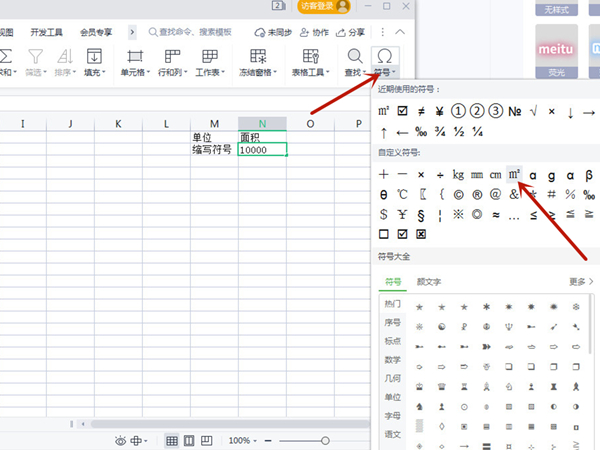
Task: Open the Cells (单元格) menu
Action: point(135,62)
